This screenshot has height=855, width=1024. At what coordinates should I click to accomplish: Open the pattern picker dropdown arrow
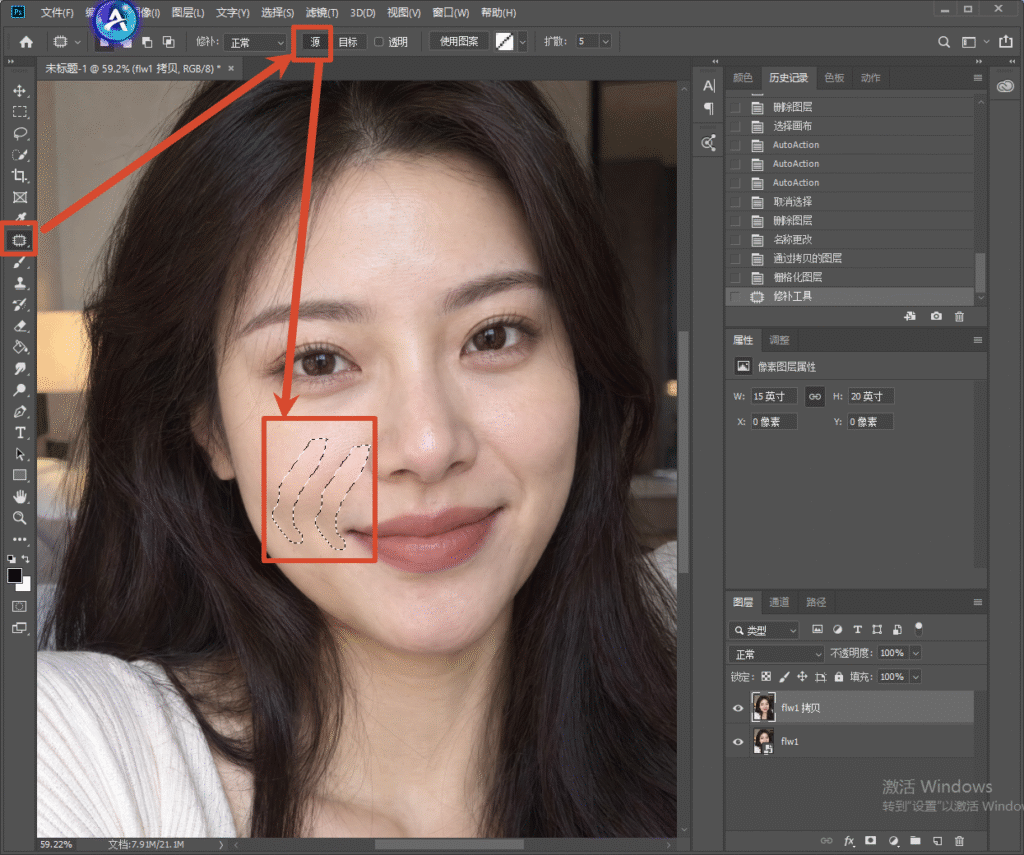(522, 42)
